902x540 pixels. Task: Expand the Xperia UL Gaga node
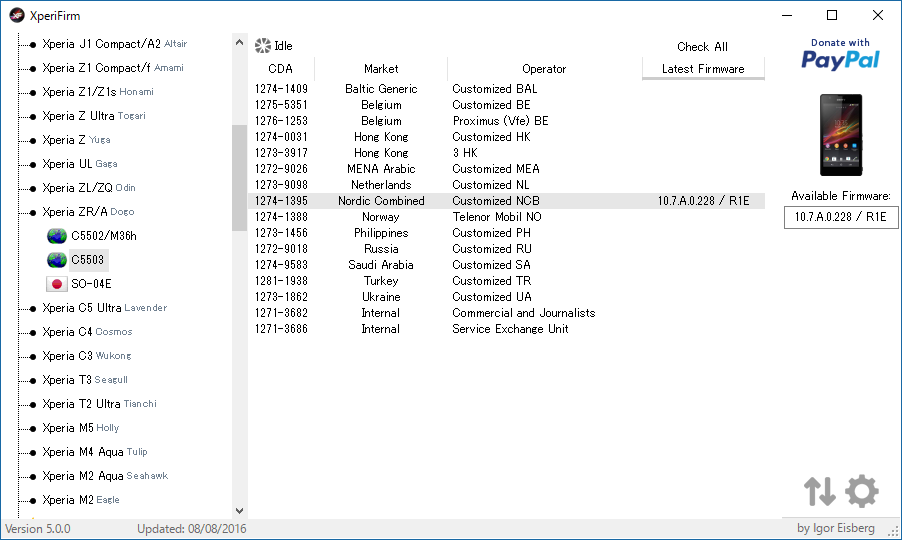click(x=33, y=165)
